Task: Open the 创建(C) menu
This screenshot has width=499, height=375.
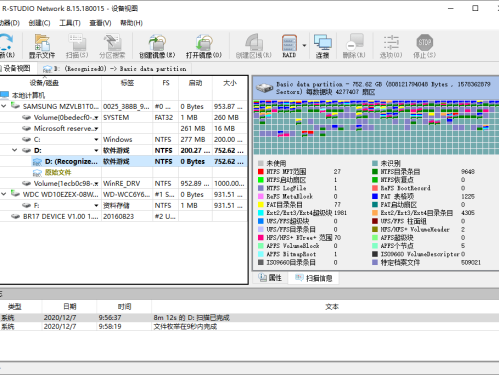Action: click(39, 23)
